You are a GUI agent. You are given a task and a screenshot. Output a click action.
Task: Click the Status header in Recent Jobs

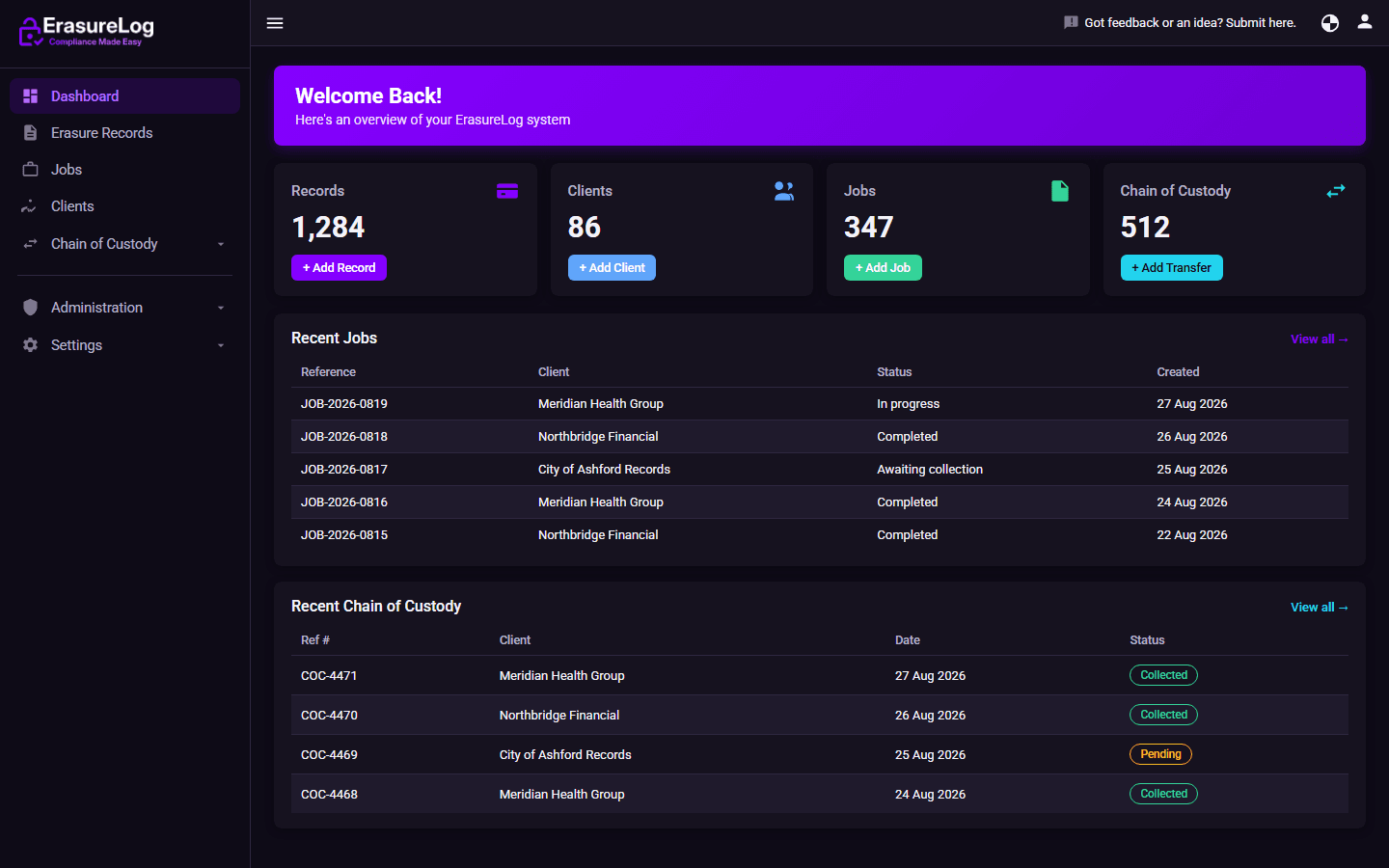coord(894,372)
